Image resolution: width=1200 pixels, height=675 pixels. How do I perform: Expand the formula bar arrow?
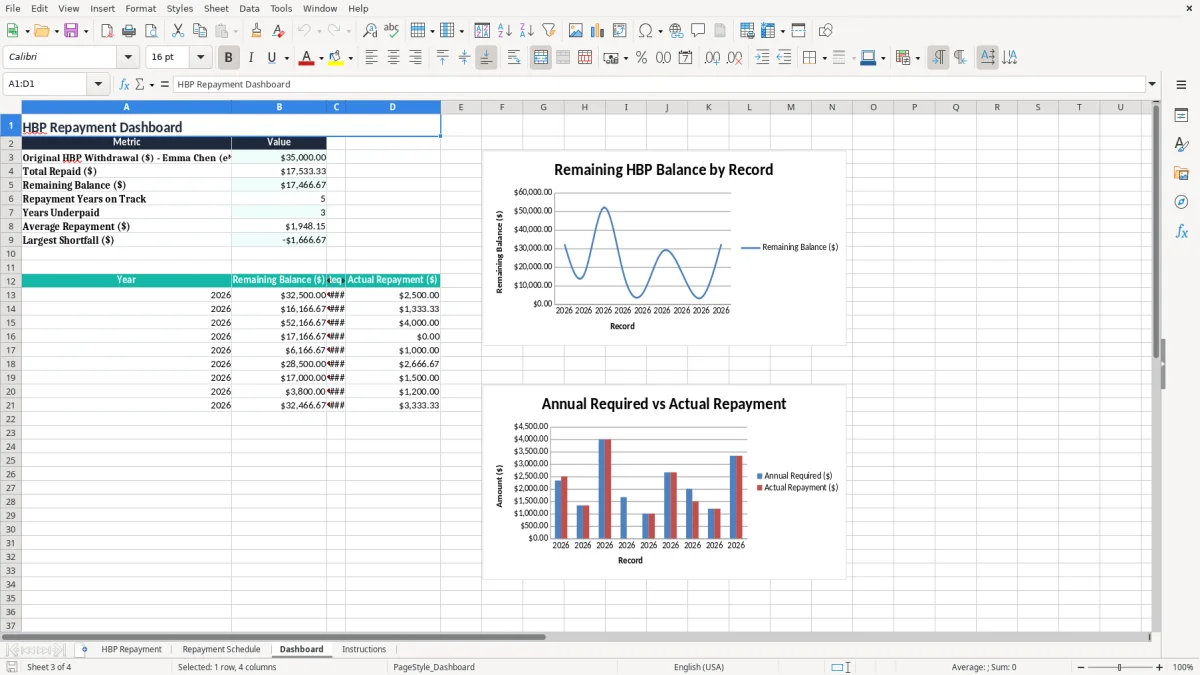coord(1152,84)
